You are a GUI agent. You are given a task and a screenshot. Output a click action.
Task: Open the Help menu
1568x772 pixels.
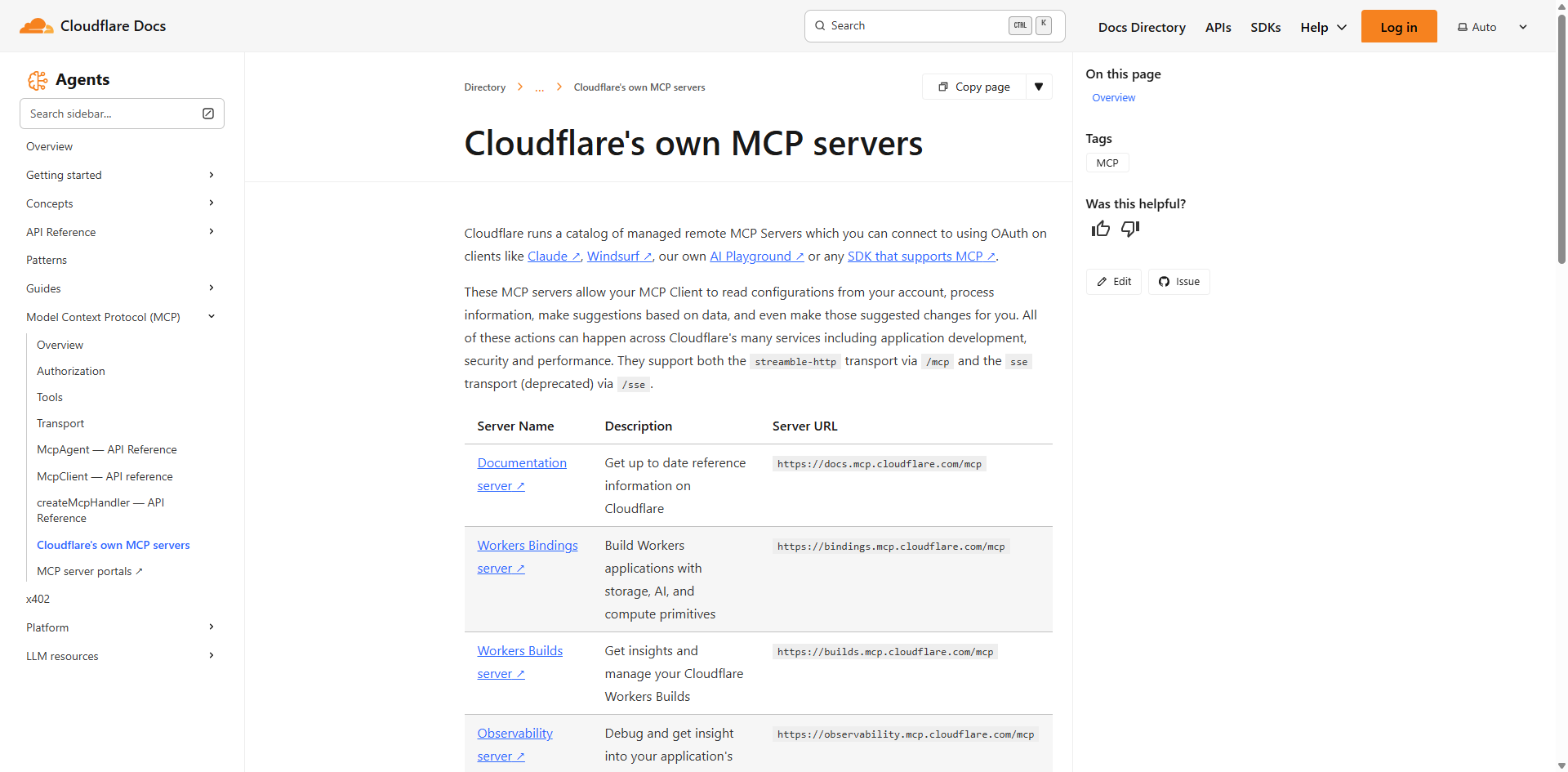click(1322, 26)
